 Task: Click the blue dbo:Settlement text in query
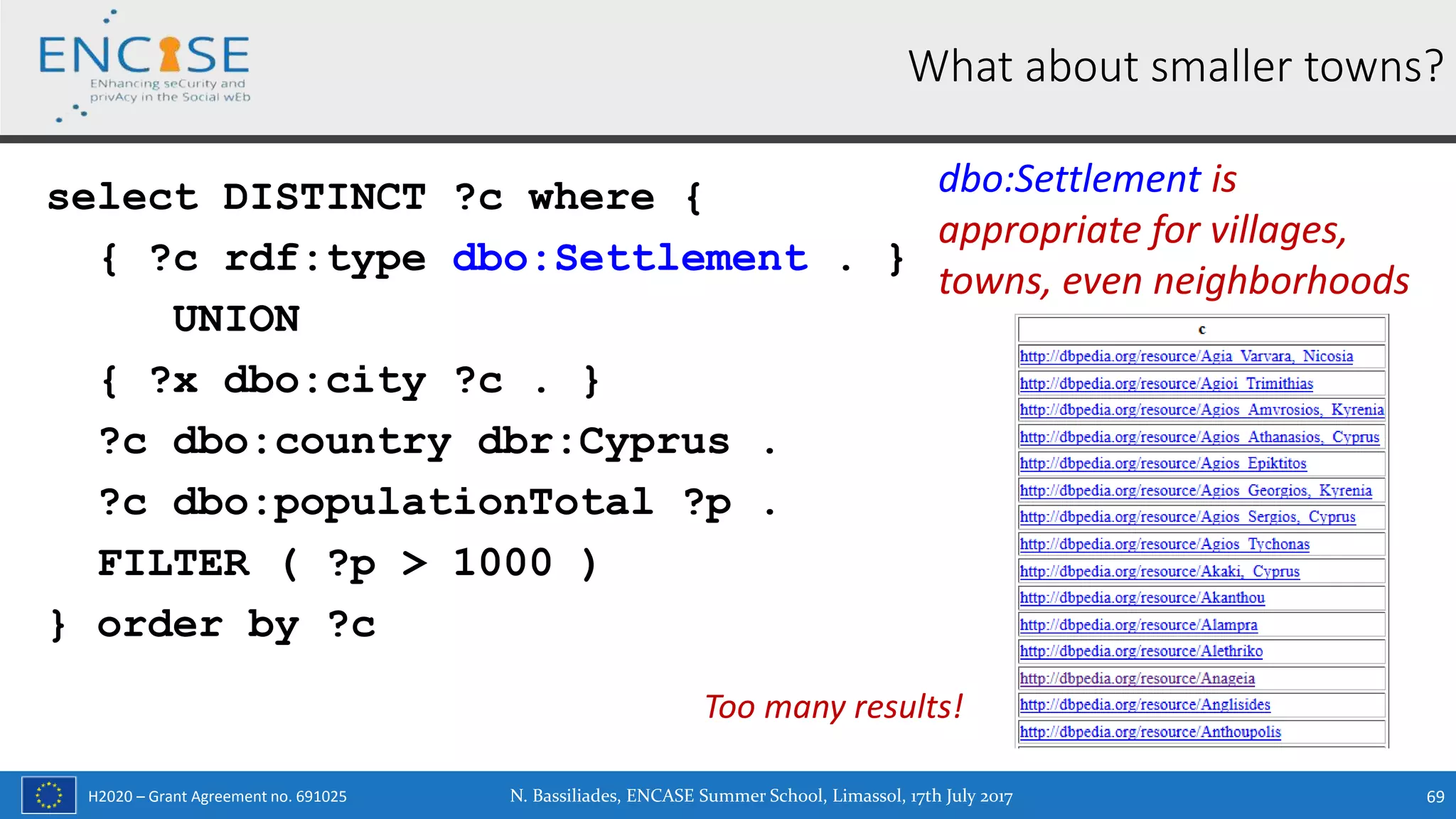pyautogui.click(x=630, y=257)
